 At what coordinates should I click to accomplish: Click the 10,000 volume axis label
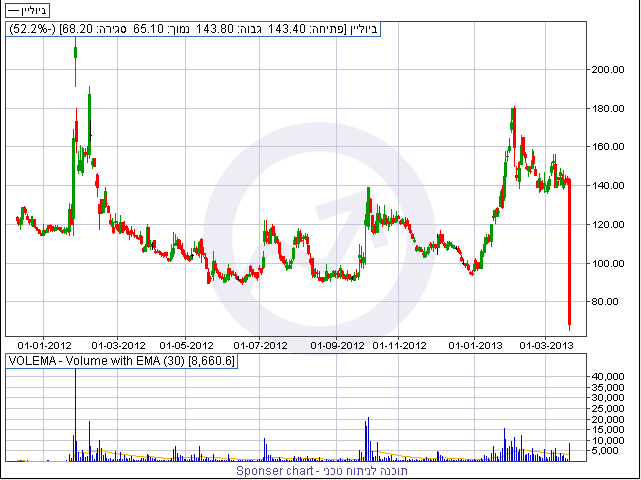click(x=607, y=440)
